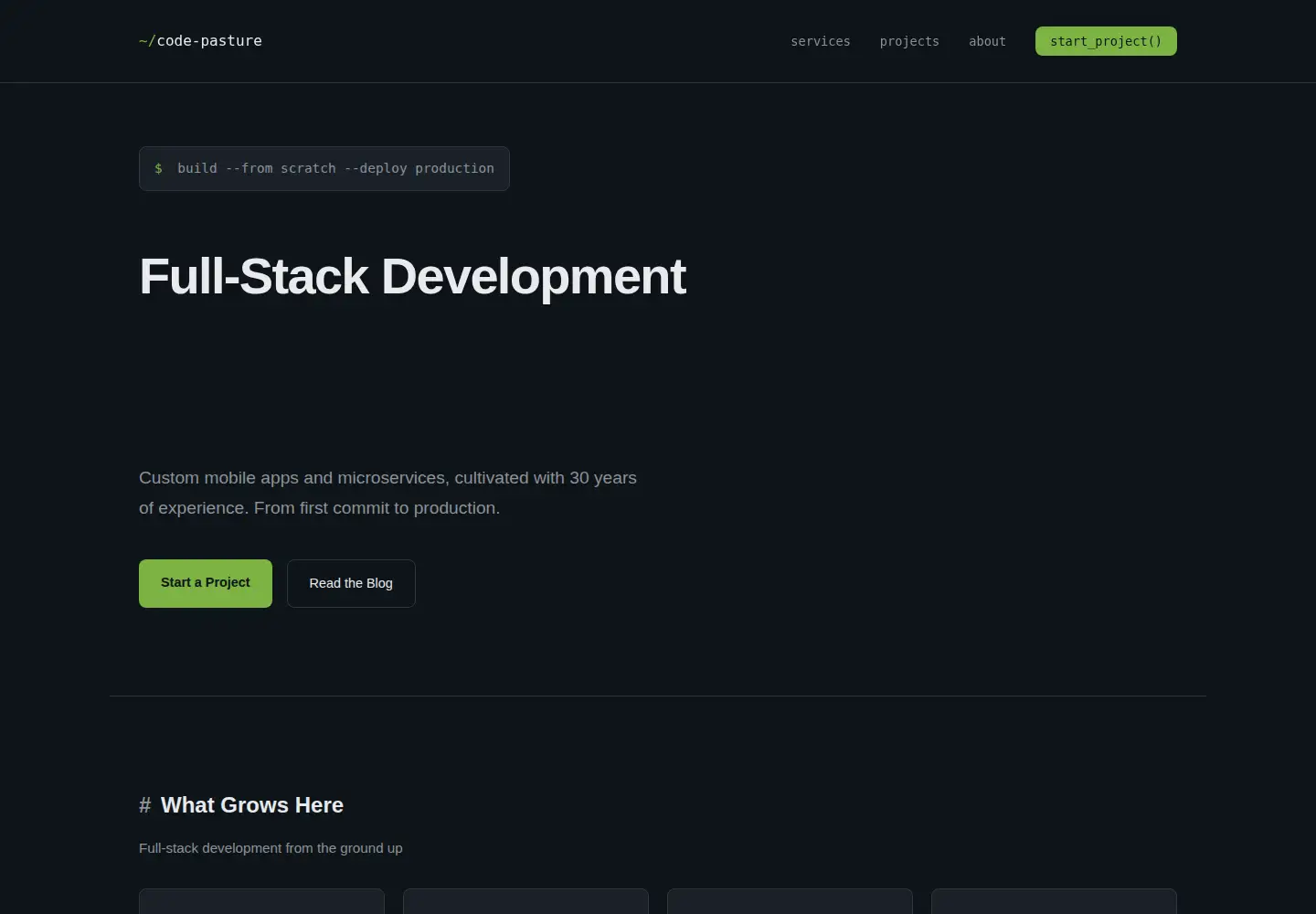Visit the about nav link
The height and width of the screenshot is (914, 1316).
pos(987,41)
